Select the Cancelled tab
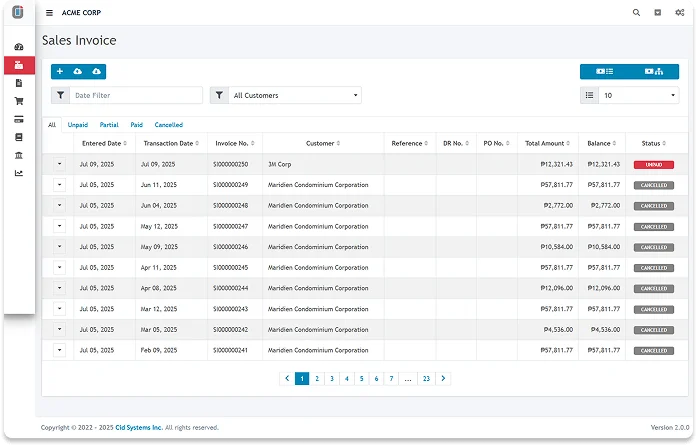Screen dimensions: 697x446 168,125
